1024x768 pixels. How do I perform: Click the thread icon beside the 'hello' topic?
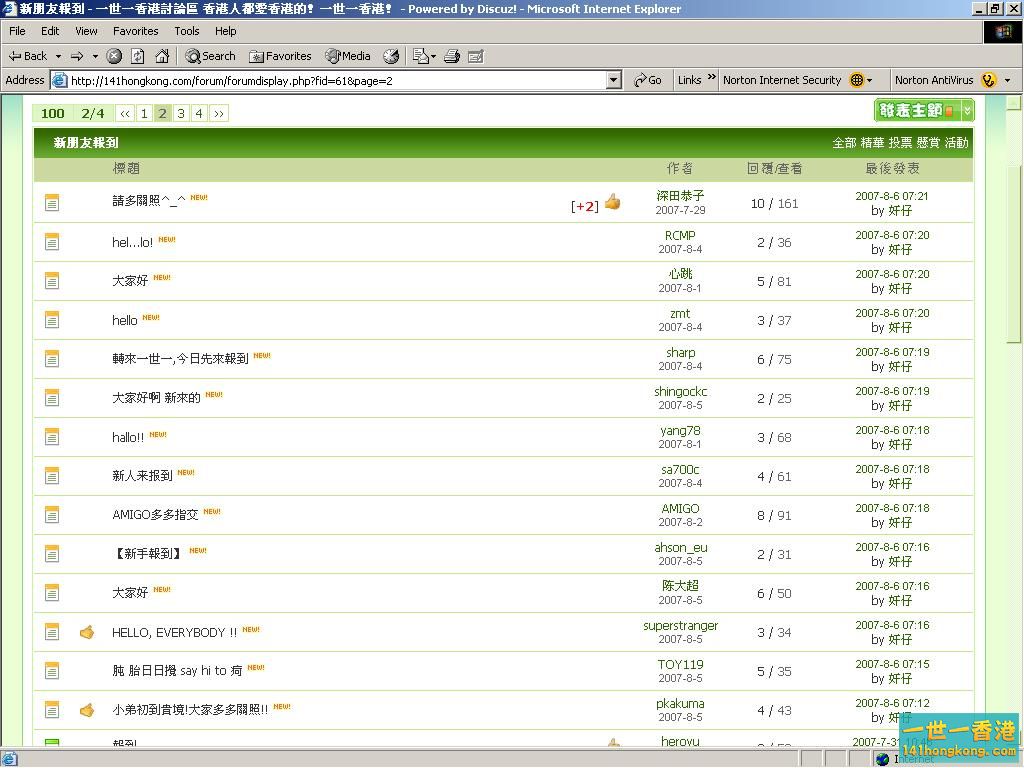tap(52, 320)
